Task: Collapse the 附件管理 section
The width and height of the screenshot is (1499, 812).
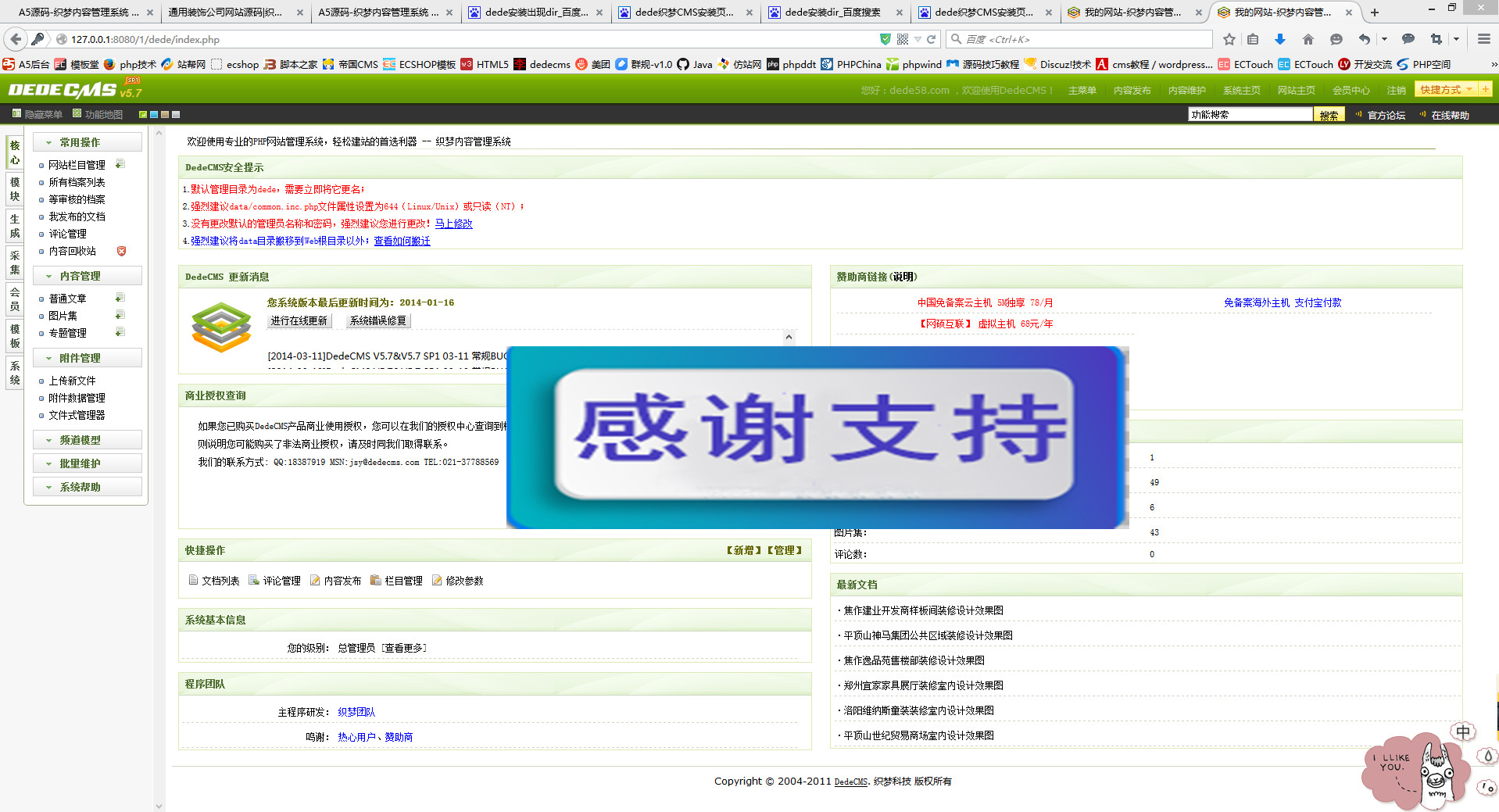Action: [x=88, y=358]
